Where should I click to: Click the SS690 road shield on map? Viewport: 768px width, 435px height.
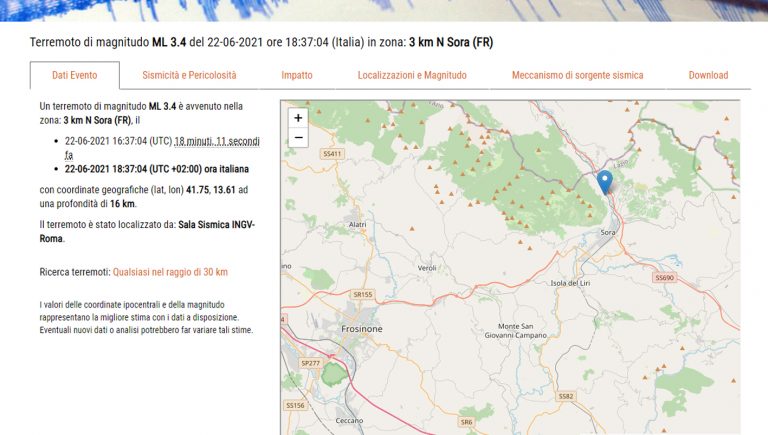pos(665,277)
